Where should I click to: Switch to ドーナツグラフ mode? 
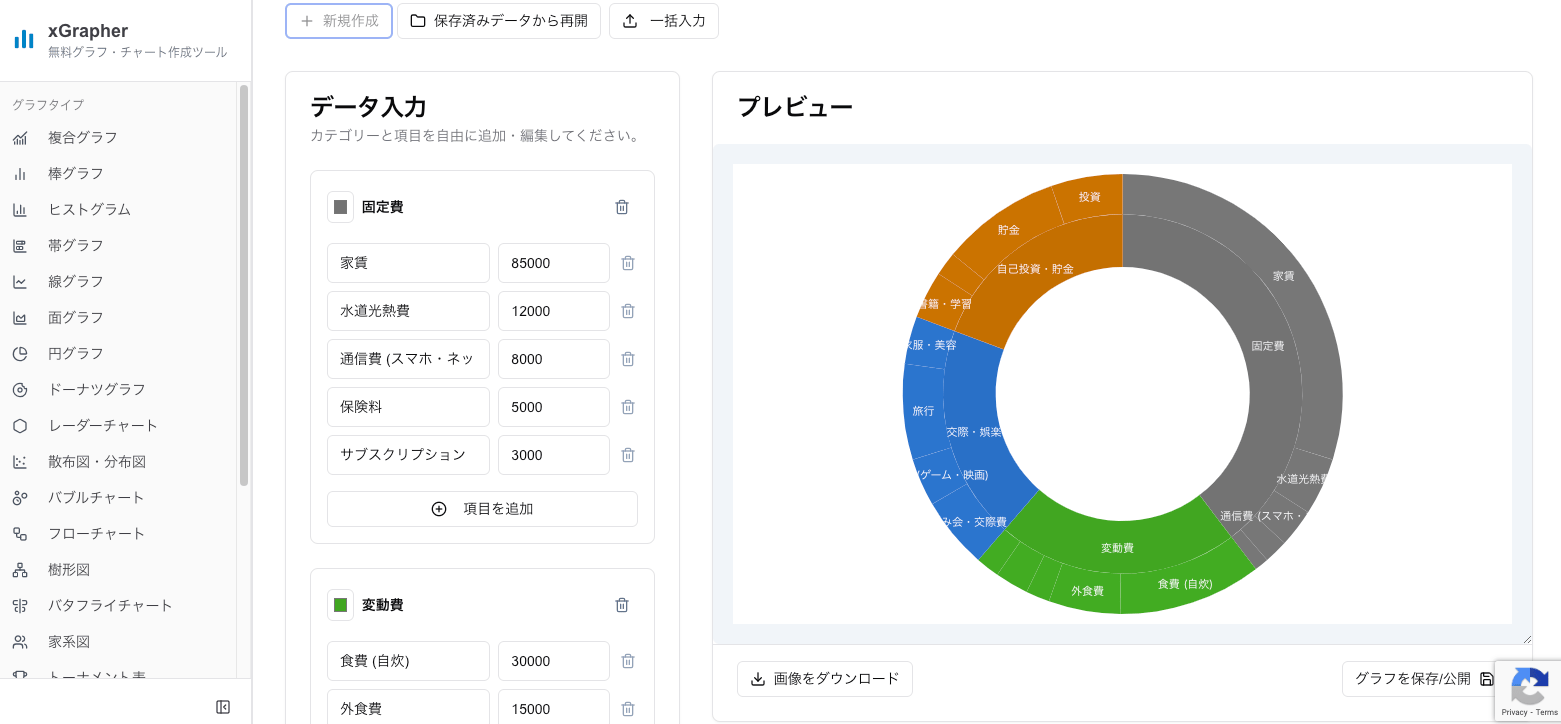coord(95,389)
